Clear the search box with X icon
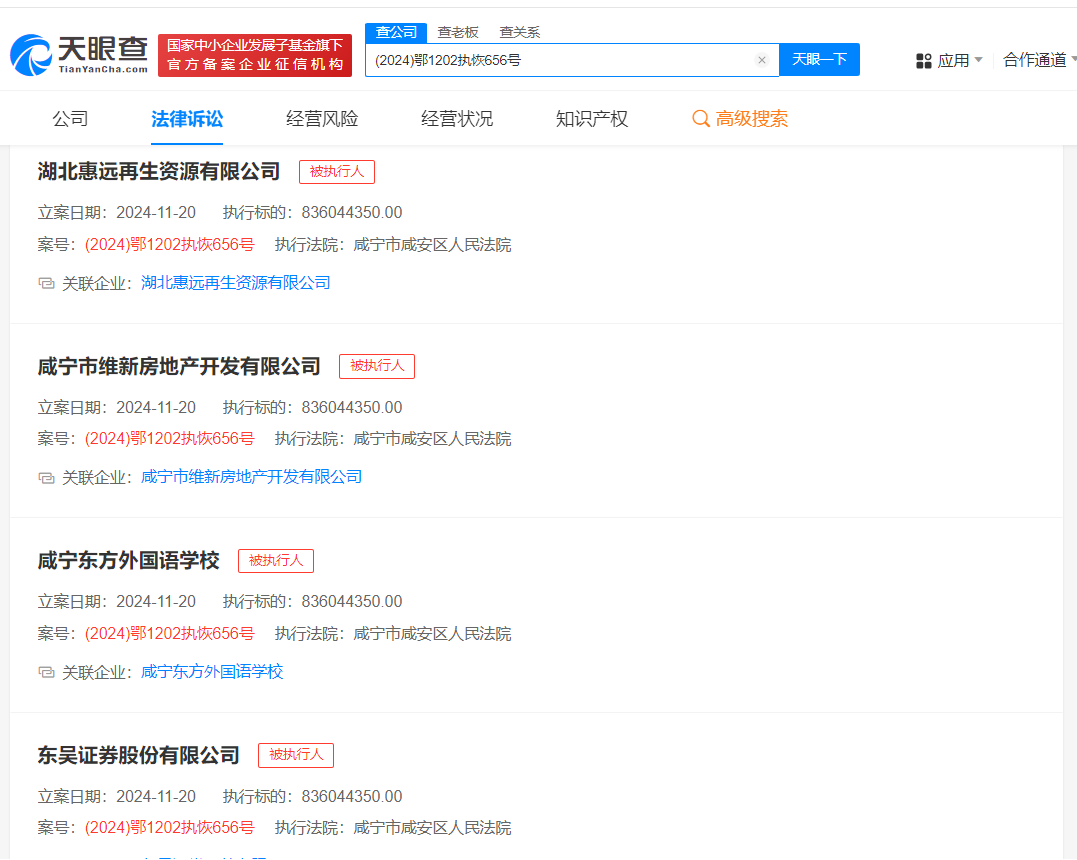This screenshot has height=860, width=1077. coord(761,60)
